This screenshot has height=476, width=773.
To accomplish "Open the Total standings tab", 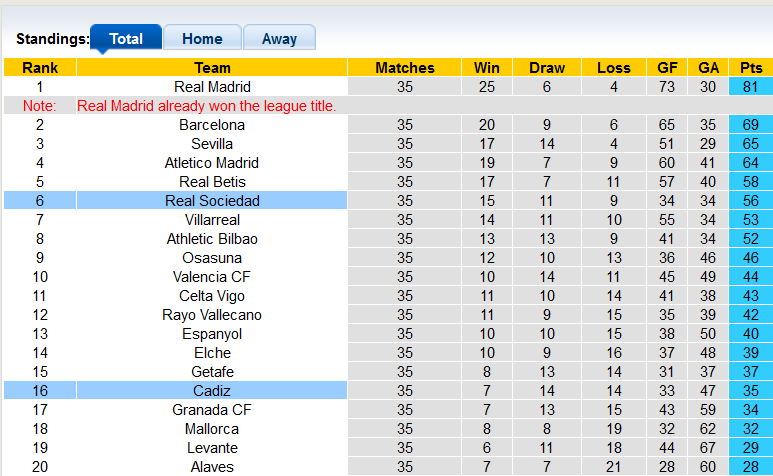I will click(126, 39).
